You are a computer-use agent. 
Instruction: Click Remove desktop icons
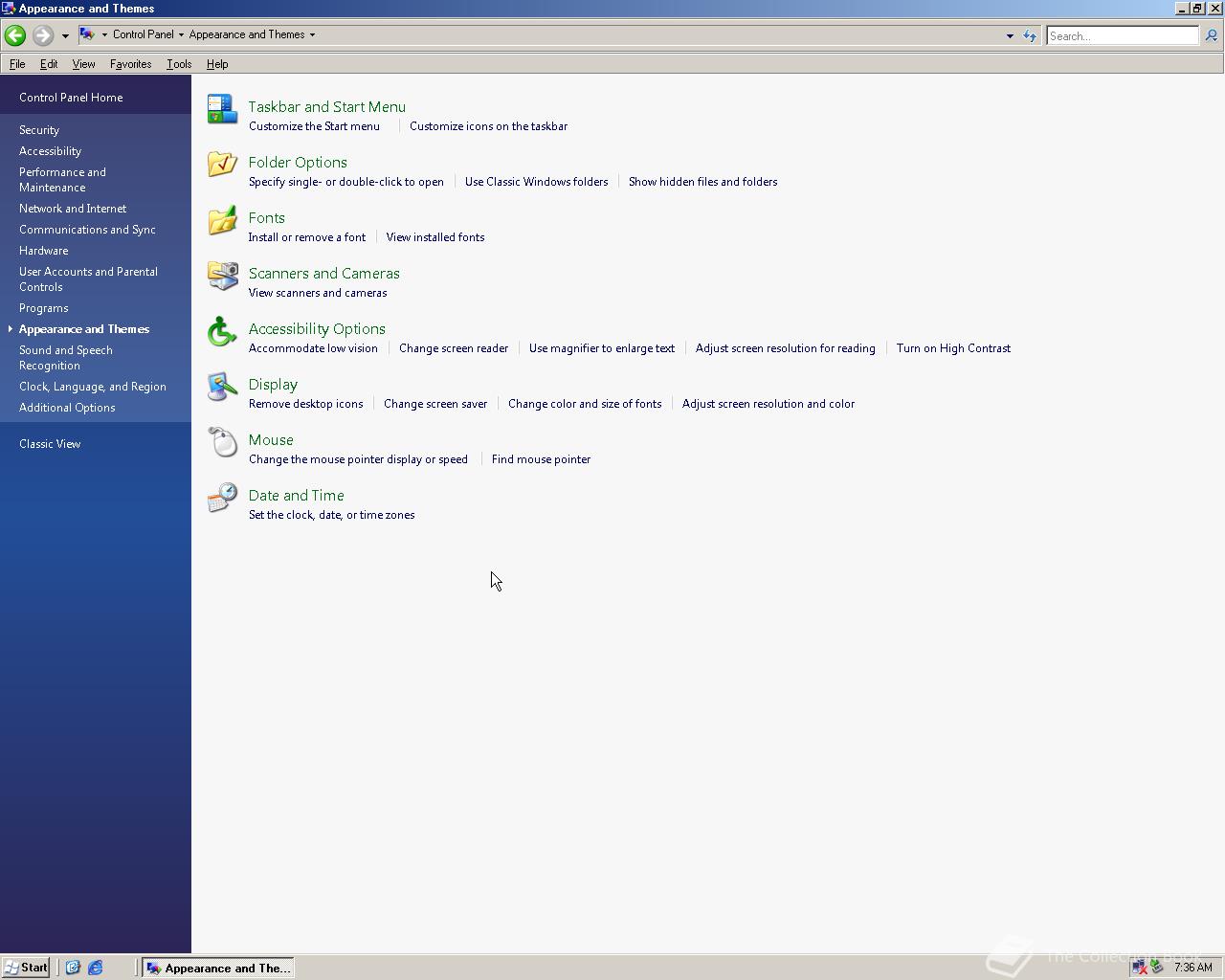point(306,404)
